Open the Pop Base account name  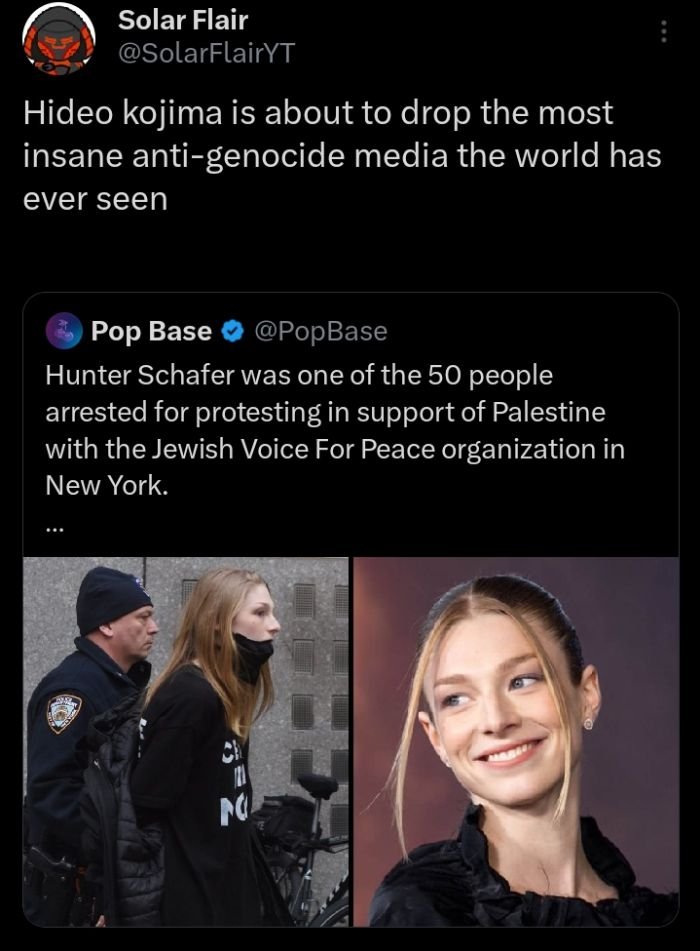click(x=151, y=331)
